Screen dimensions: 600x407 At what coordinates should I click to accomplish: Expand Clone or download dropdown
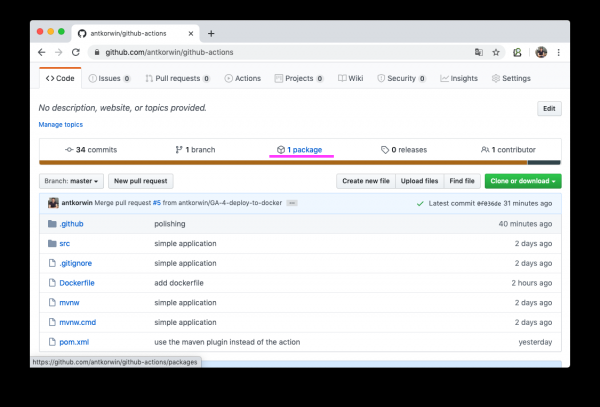tap(522, 181)
